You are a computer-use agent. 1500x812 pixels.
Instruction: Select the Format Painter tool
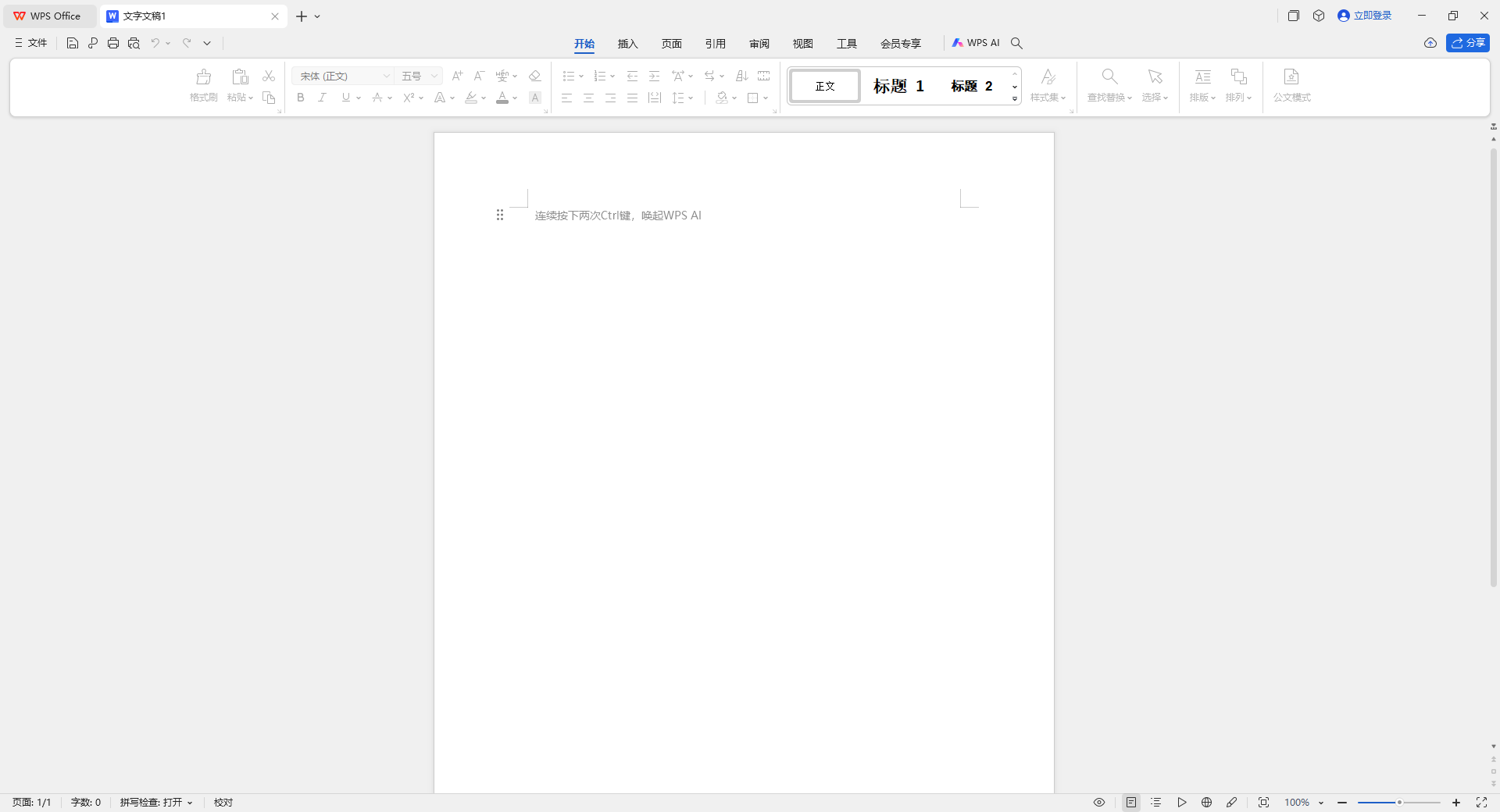(x=203, y=86)
